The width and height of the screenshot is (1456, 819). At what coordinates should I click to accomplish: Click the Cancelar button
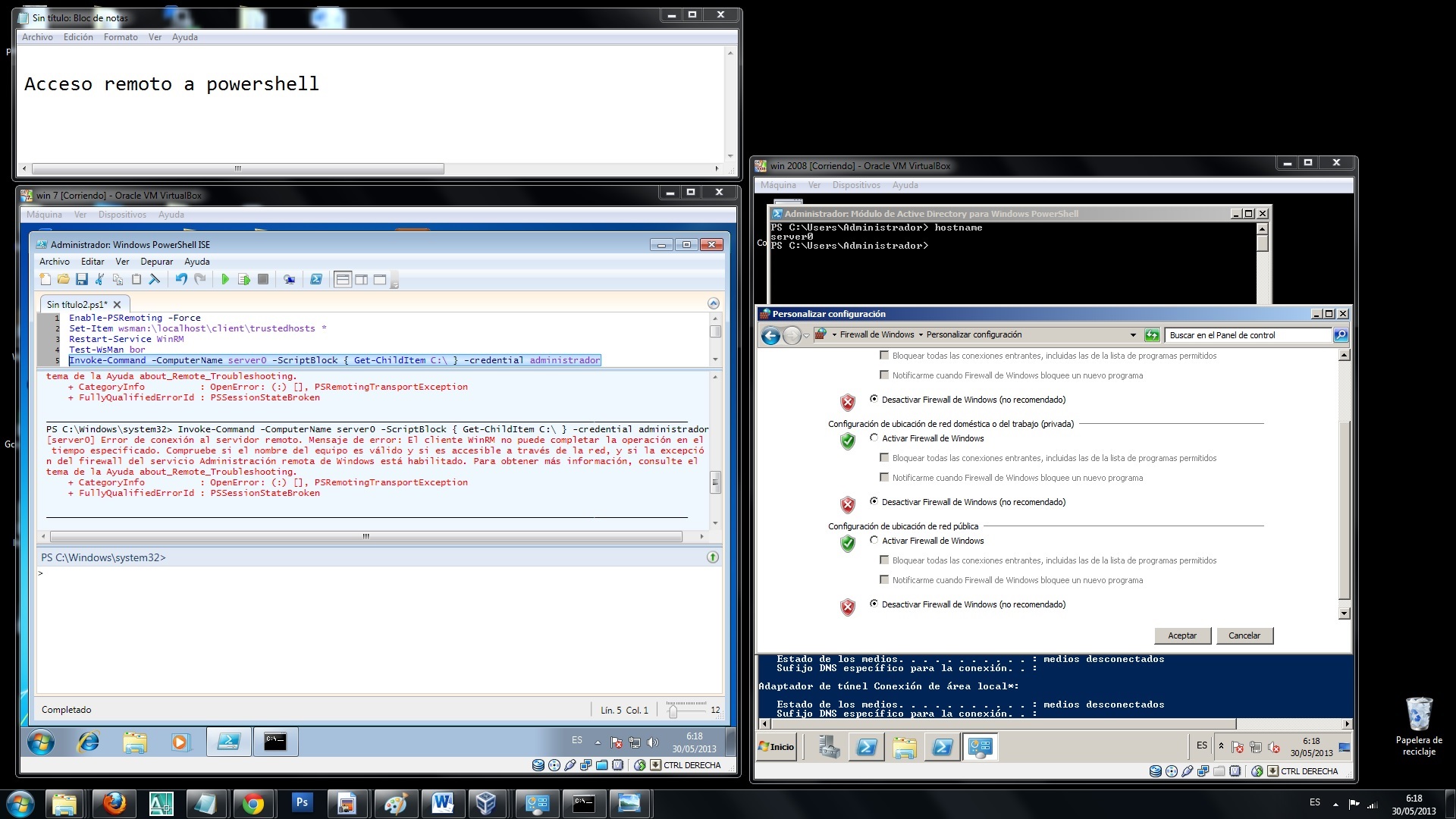[1244, 635]
